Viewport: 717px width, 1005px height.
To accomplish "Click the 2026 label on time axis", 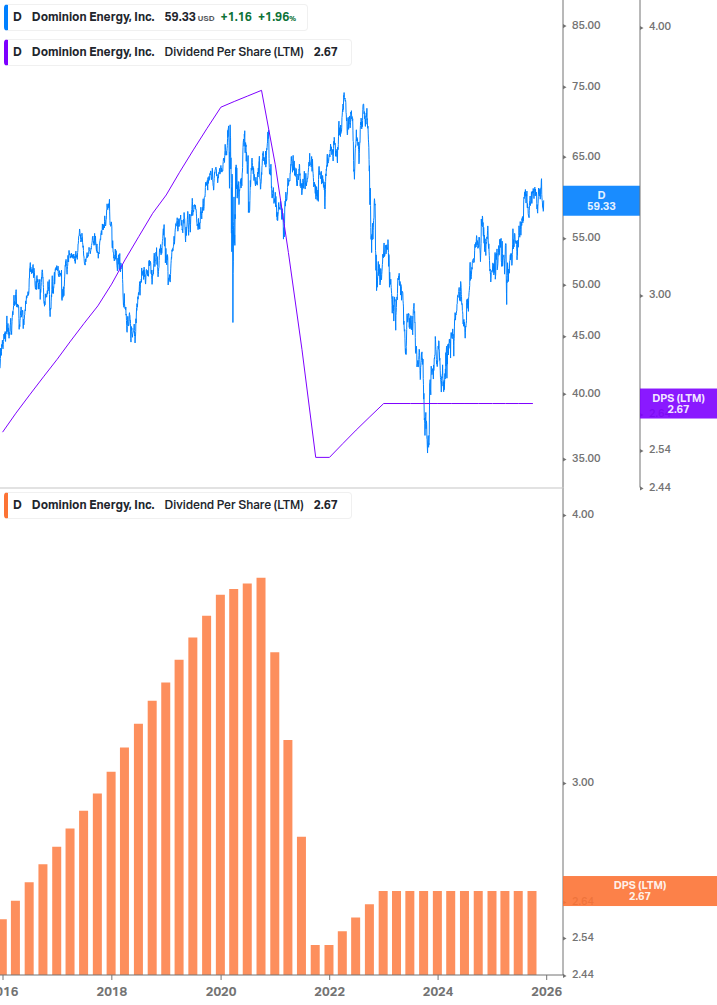I will pos(547,992).
